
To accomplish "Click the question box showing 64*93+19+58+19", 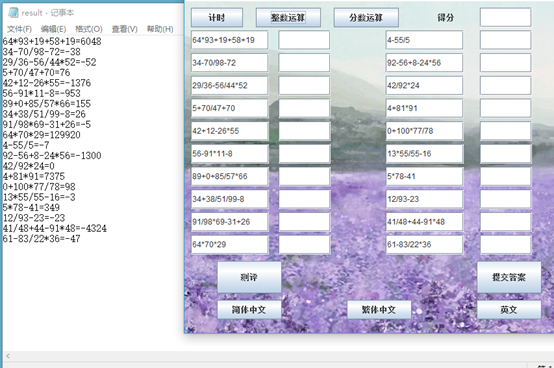I will pyautogui.click(x=230, y=40).
